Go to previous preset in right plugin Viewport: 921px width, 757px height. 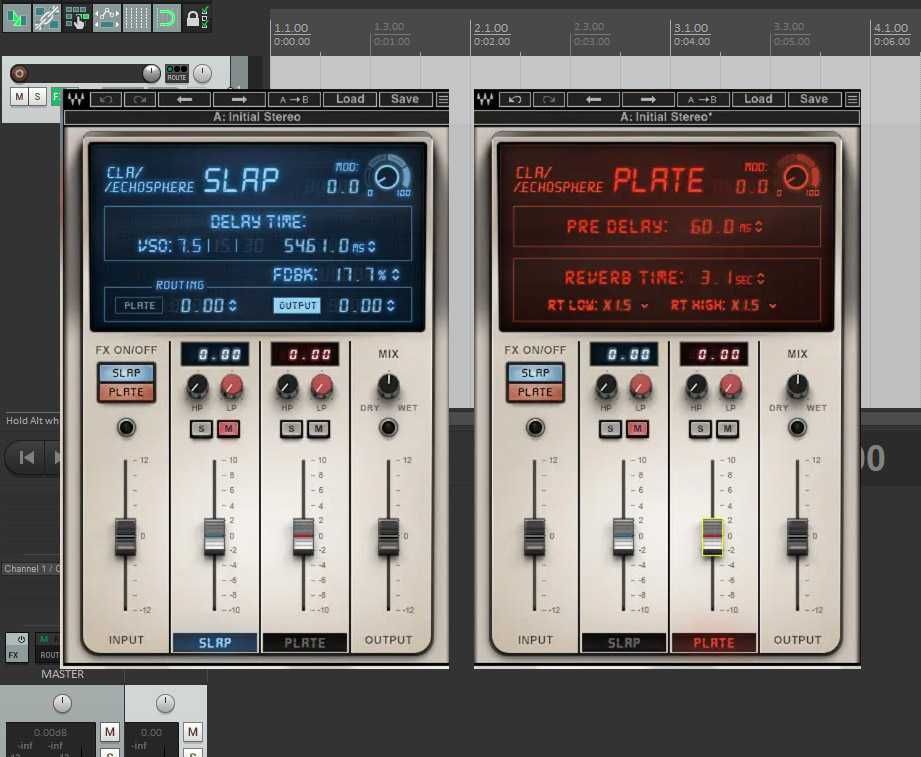593,99
